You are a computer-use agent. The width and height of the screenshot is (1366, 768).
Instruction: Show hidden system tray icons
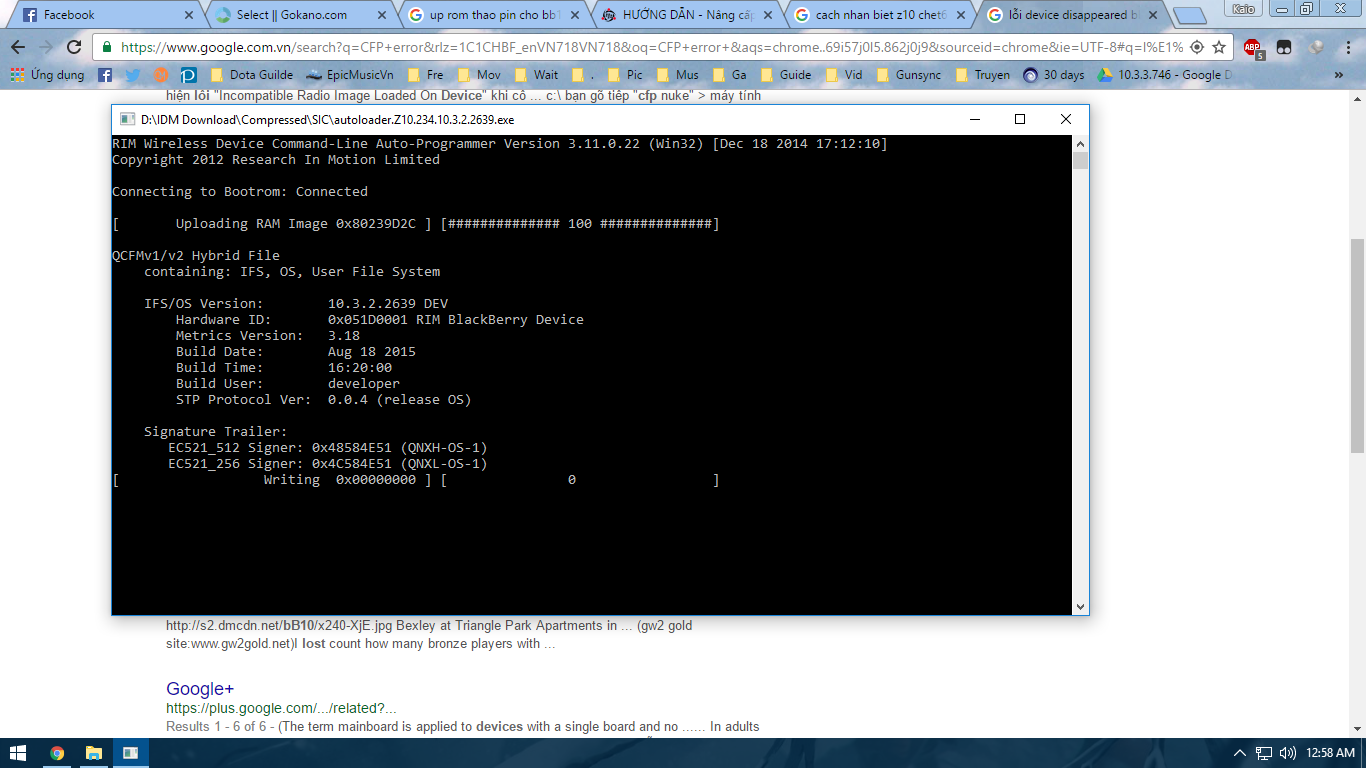1240,753
